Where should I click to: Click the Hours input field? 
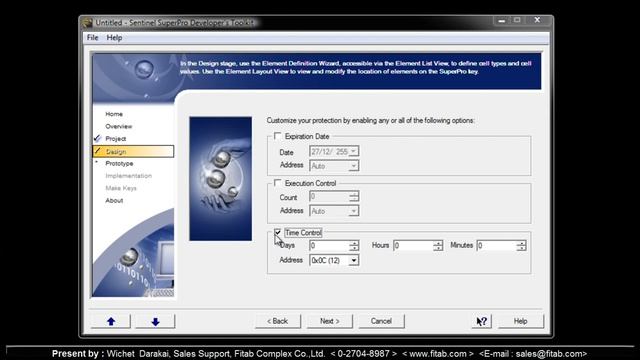point(413,245)
